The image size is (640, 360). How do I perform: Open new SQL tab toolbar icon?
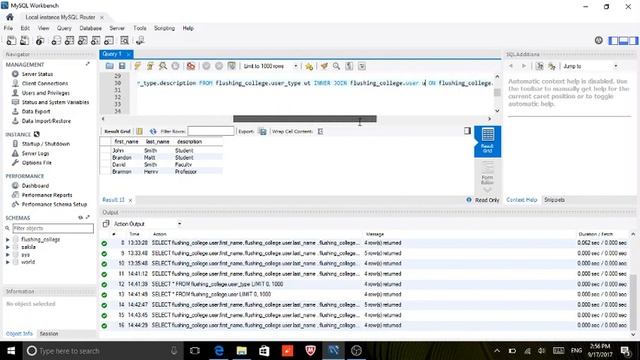11,40
